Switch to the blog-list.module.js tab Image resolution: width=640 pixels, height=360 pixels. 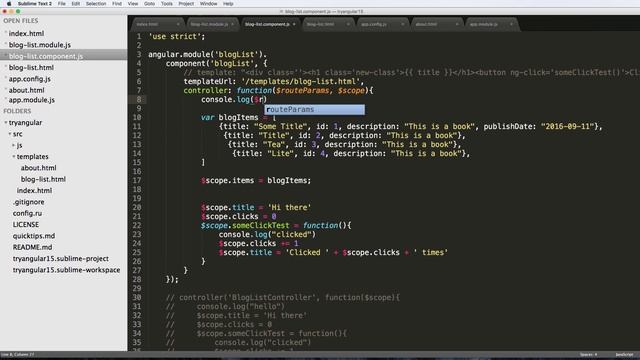click(209, 24)
